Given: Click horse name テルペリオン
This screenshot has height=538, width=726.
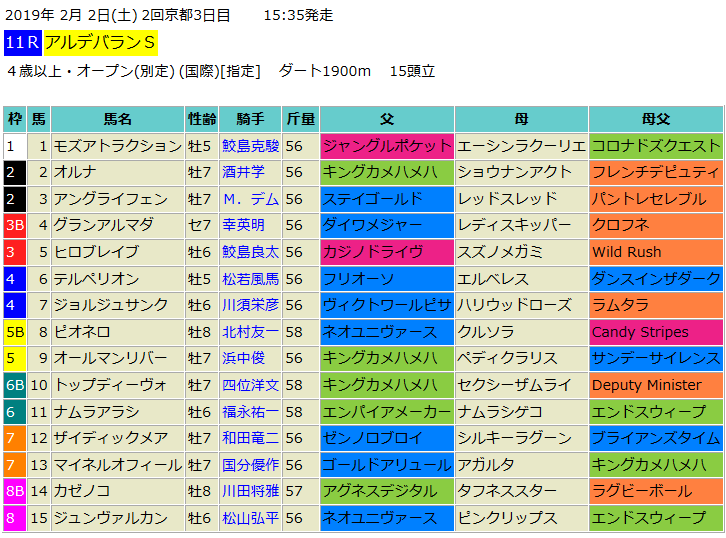Looking at the screenshot, I should (96, 279).
